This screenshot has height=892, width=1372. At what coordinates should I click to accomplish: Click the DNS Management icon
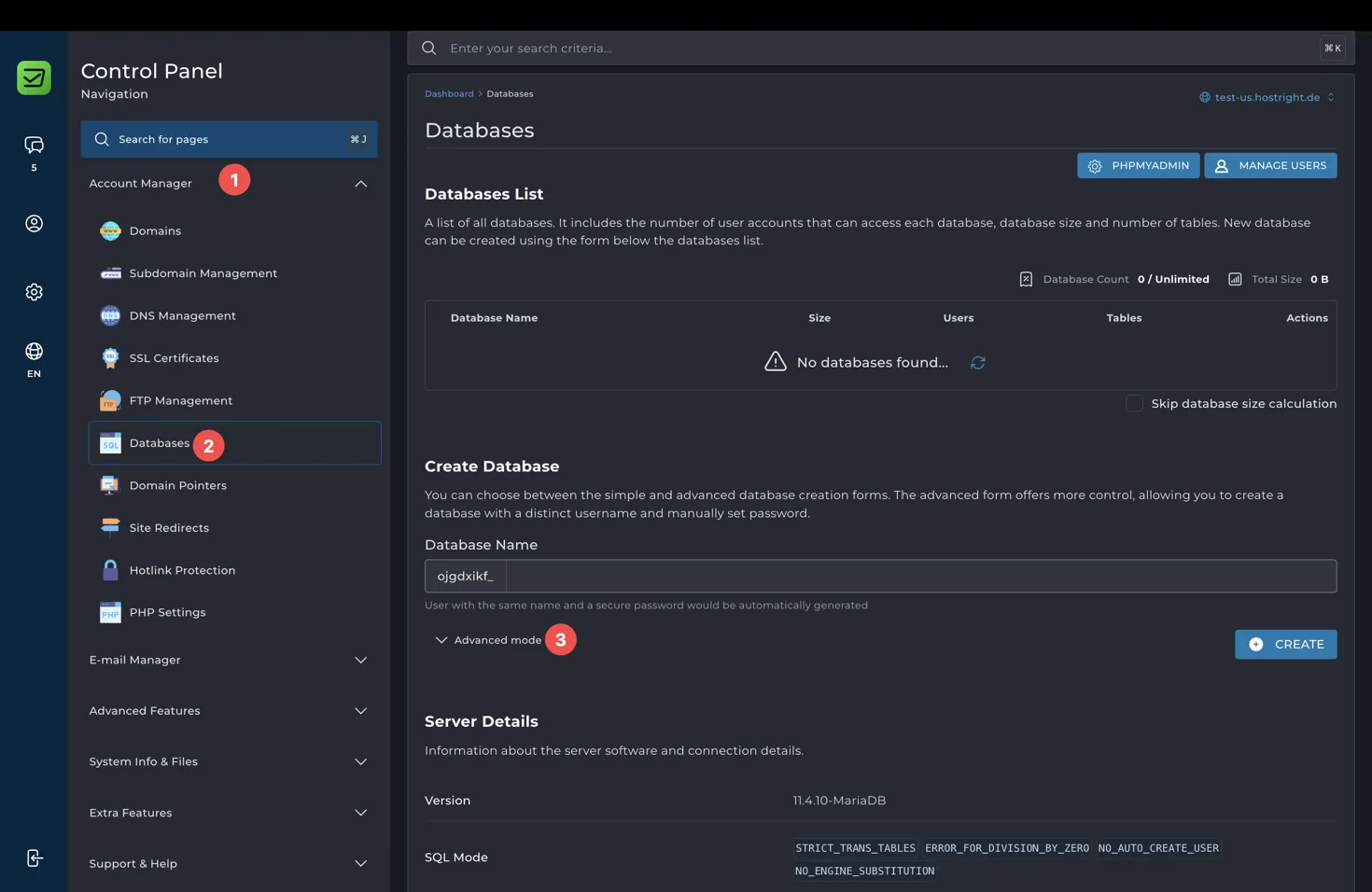coord(110,315)
